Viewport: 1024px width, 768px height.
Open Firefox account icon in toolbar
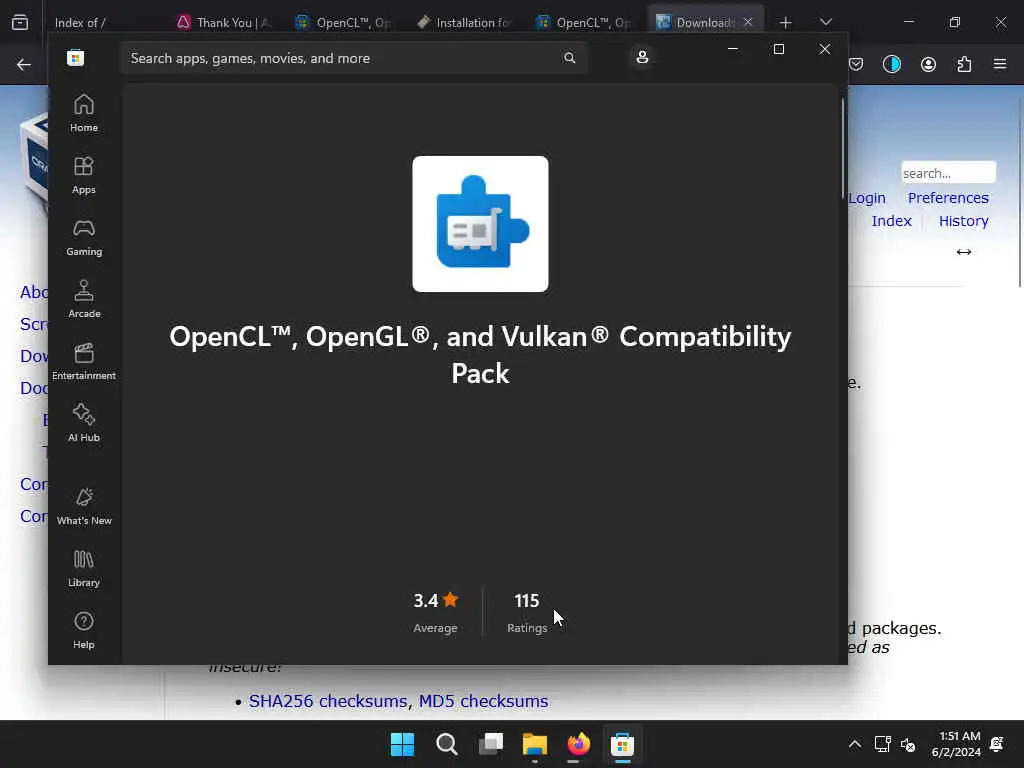(x=928, y=64)
